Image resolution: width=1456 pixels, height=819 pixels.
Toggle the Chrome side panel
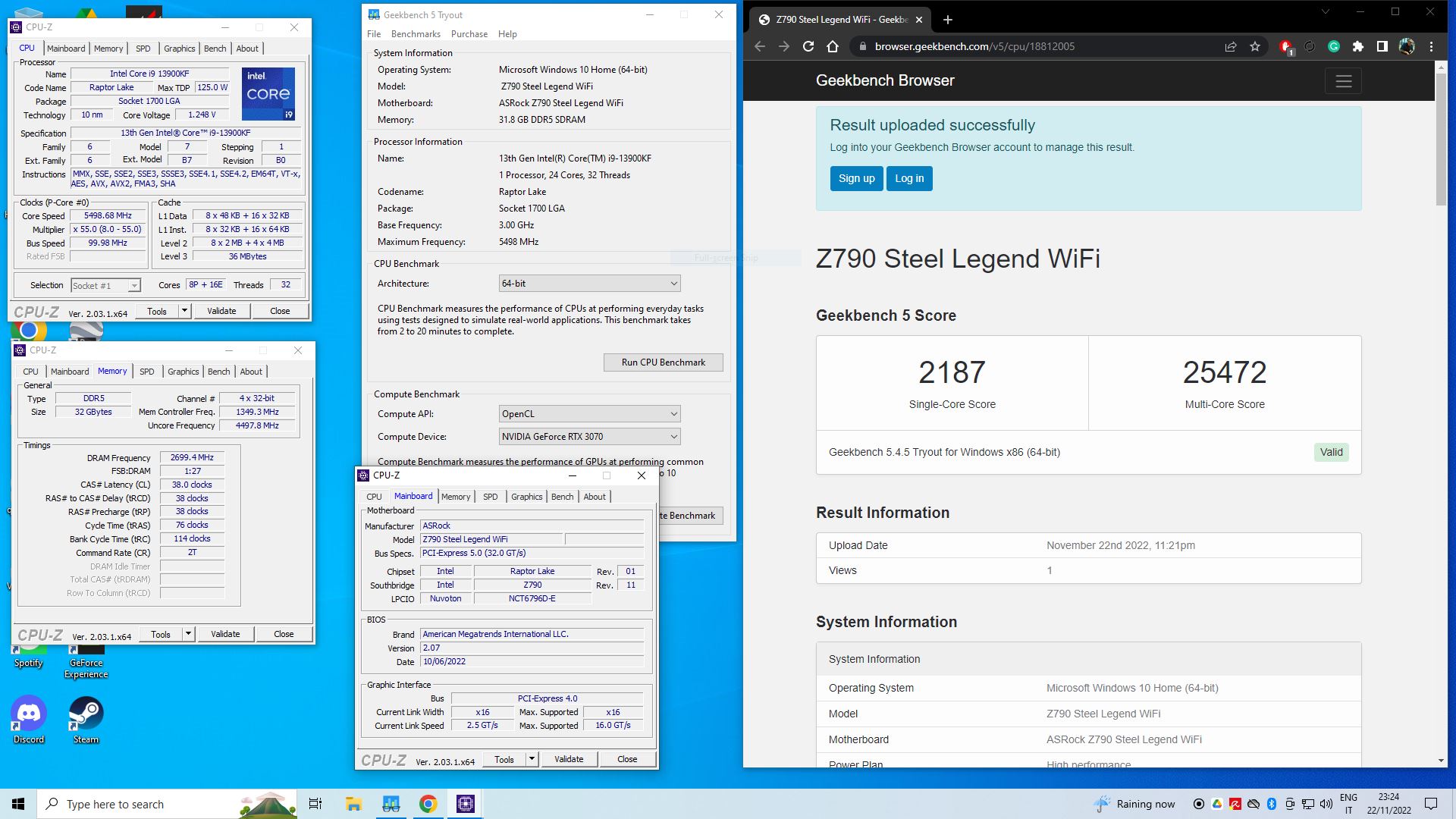[1382, 46]
